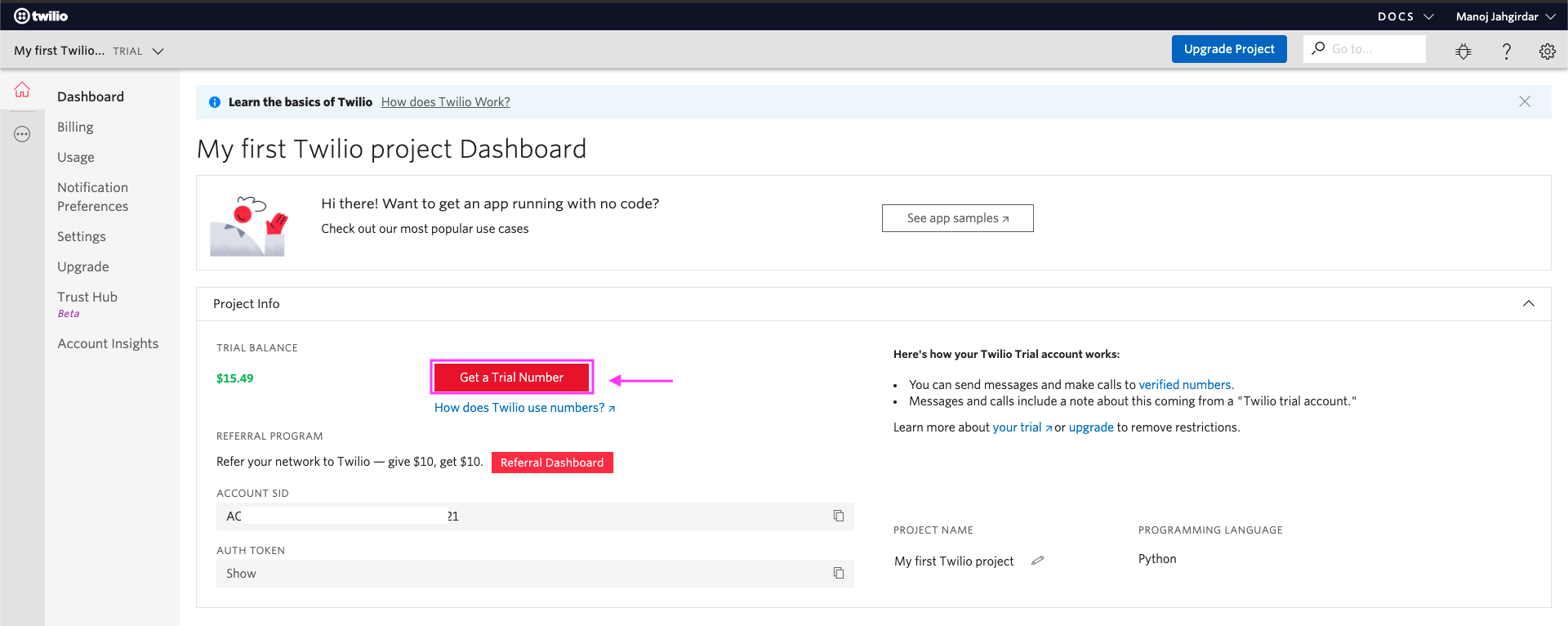Click the Twilio logo
1568x626 pixels.
point(41,16)
